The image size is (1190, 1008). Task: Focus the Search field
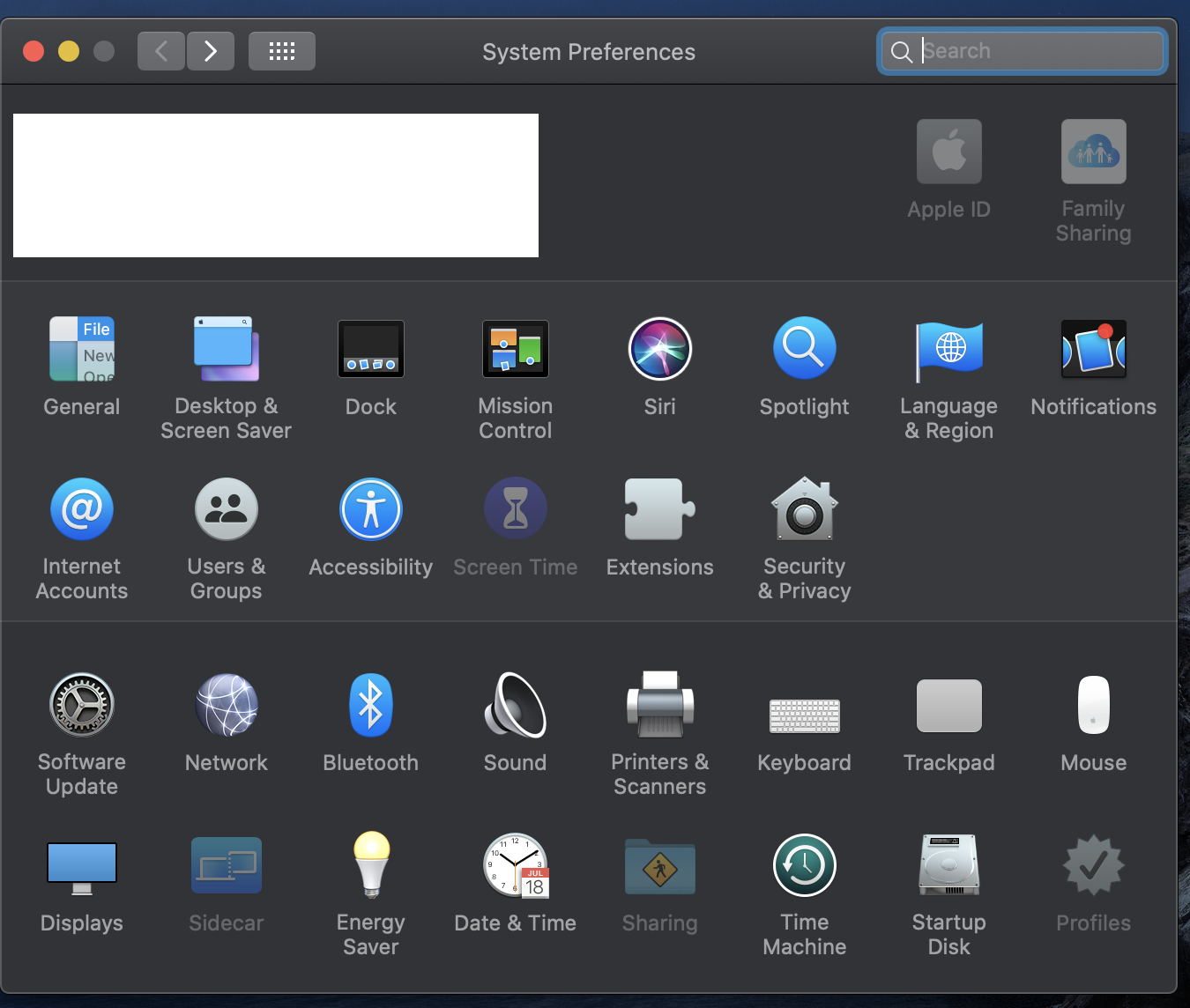tap(1023, 51)
